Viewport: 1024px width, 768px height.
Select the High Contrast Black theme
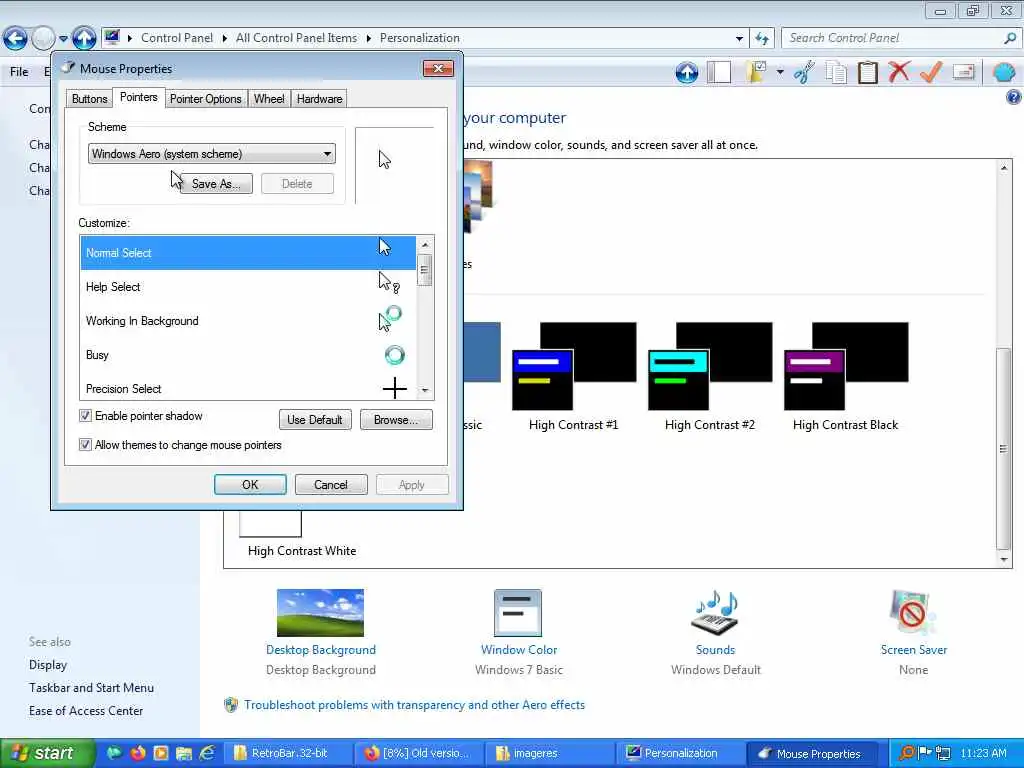[845, 377]
